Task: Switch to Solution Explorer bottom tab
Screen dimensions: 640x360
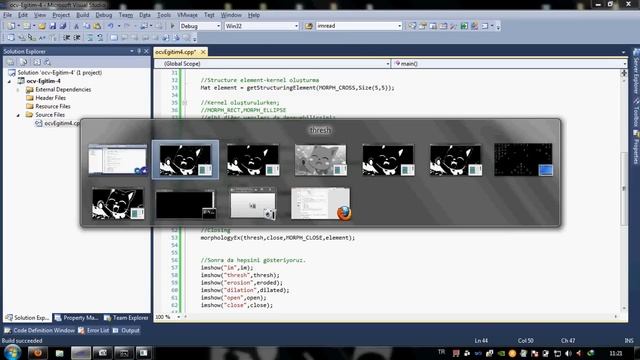Action: coord(27,318)
